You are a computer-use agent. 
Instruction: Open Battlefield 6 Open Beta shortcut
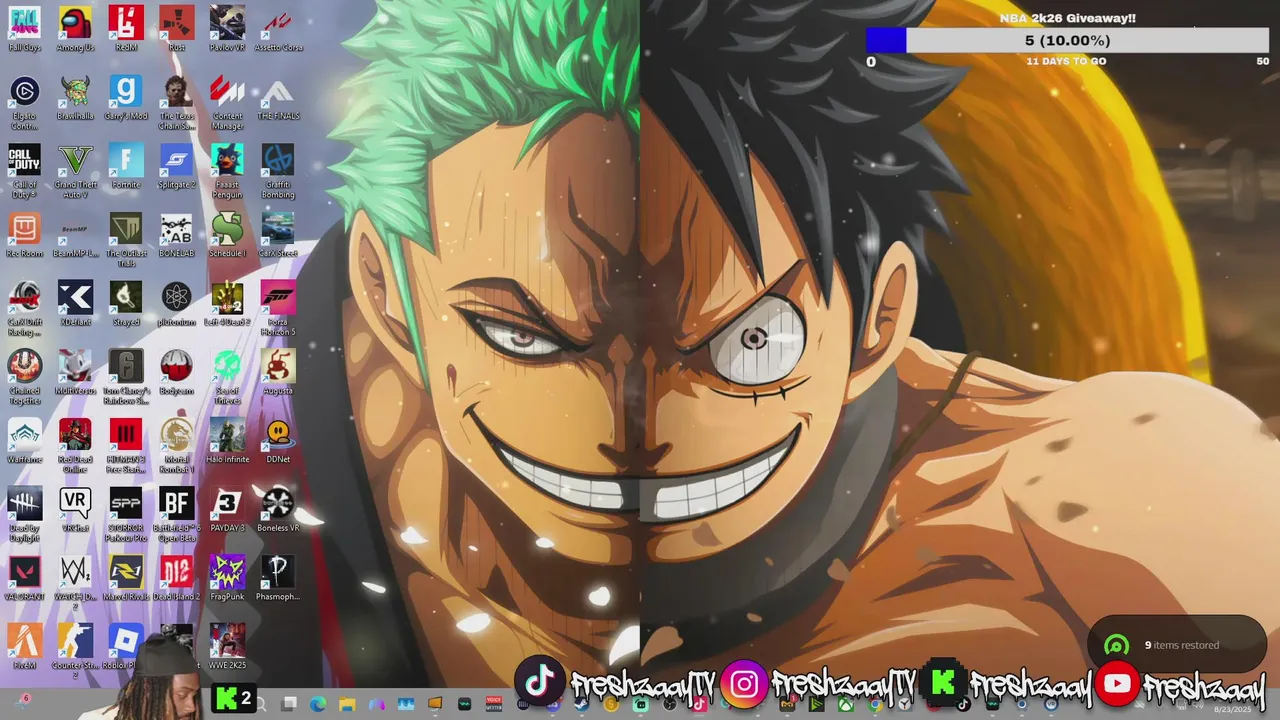point(177,514)
